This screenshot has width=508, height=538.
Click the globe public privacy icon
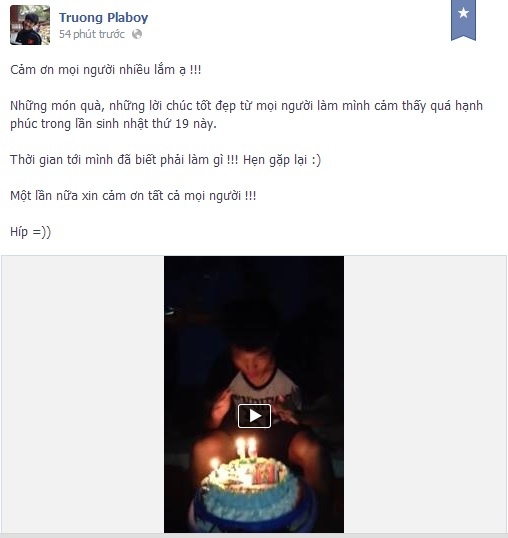point(137,34)
